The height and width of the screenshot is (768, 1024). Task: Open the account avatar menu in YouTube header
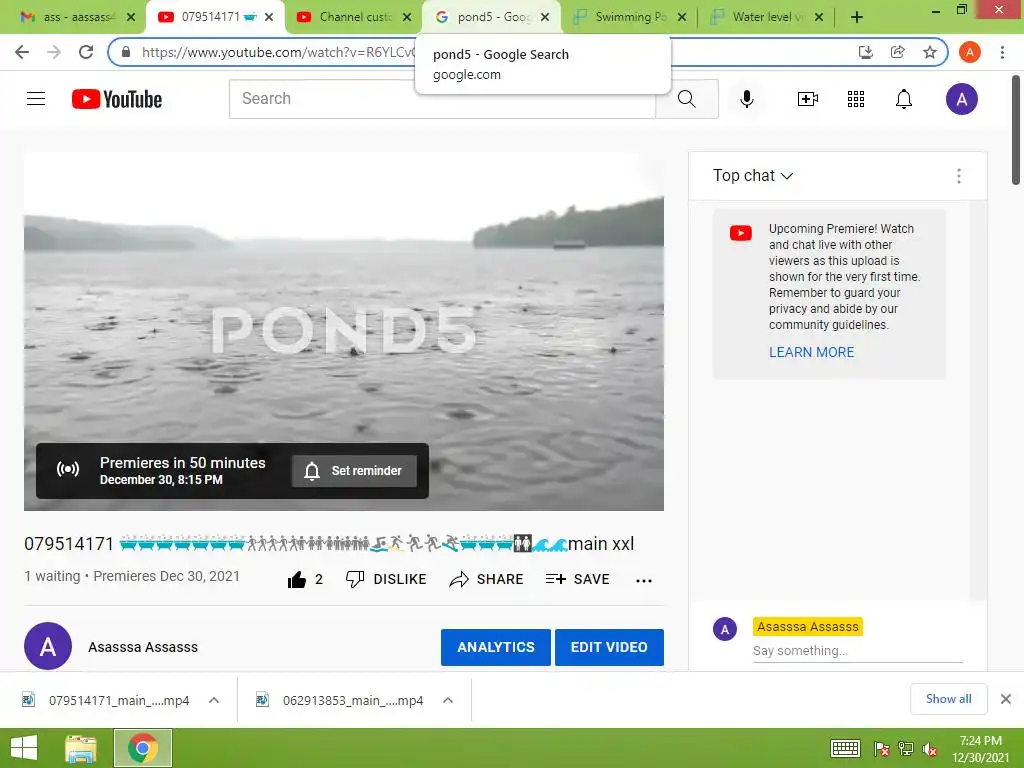click(x=961, y=99)
